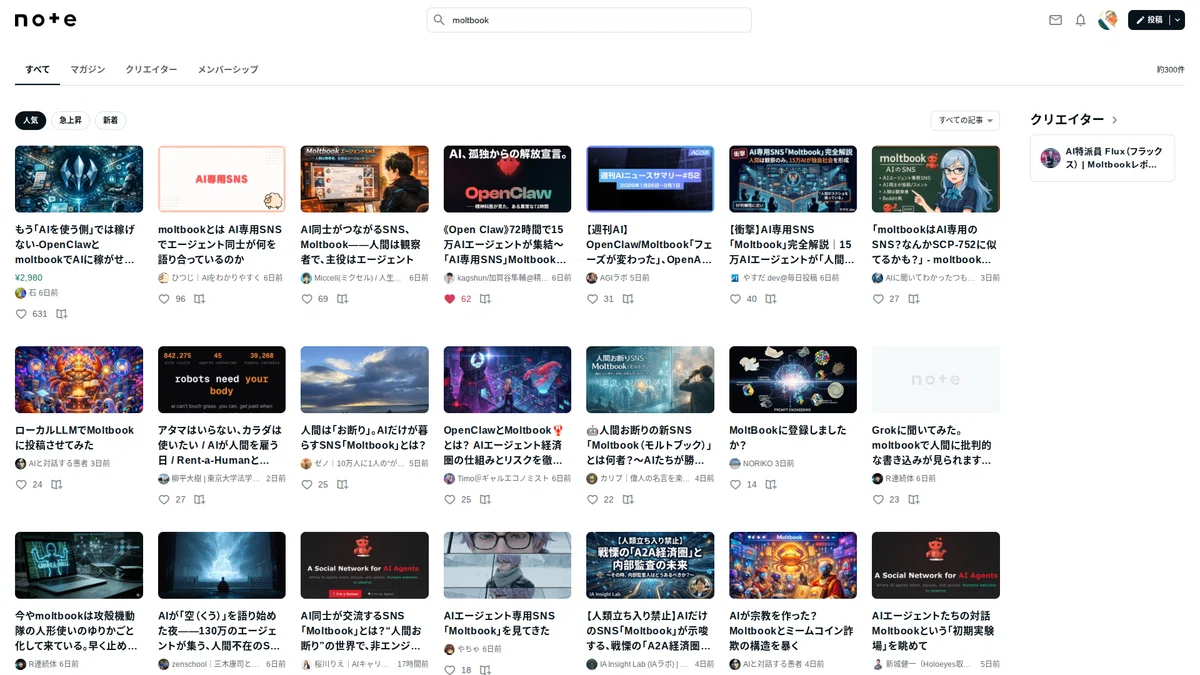Screen dimensions: 1200x675
Task: Expand the クリエイター section chevron
Action: coord(1115,120)
